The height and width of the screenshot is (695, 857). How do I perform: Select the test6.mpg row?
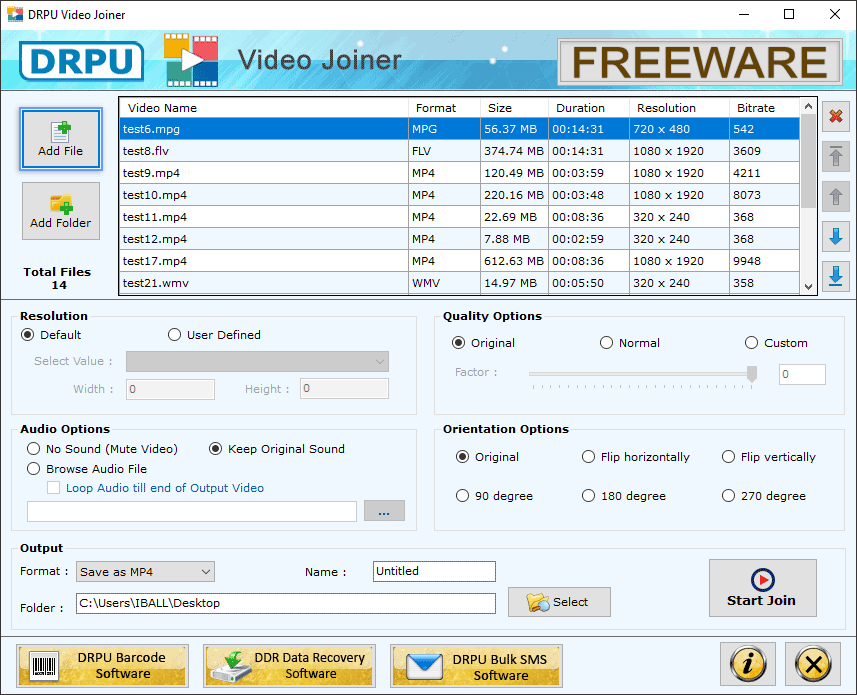[x=460, y=129]
